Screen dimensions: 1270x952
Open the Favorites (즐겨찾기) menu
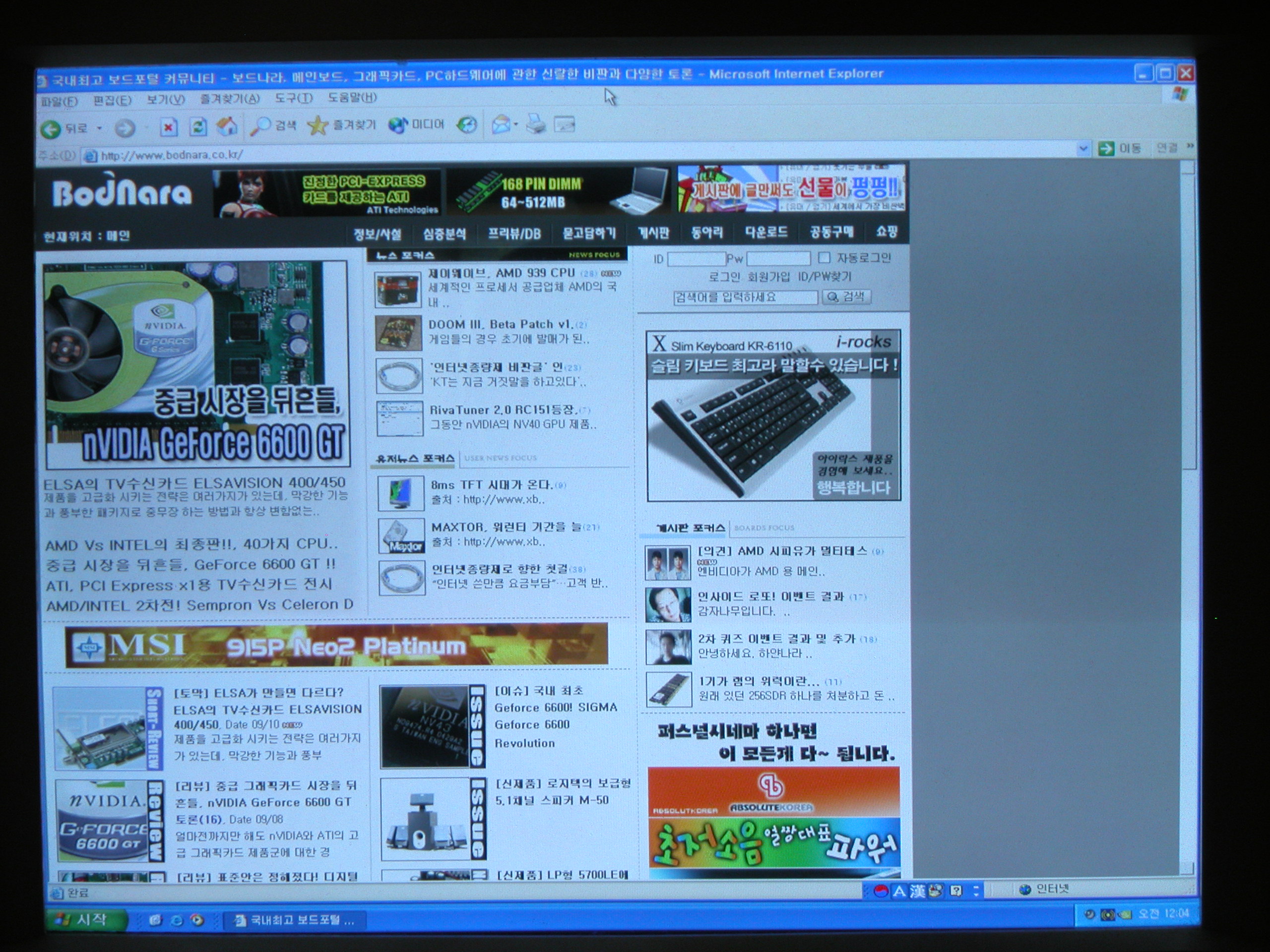pos(230,99)
